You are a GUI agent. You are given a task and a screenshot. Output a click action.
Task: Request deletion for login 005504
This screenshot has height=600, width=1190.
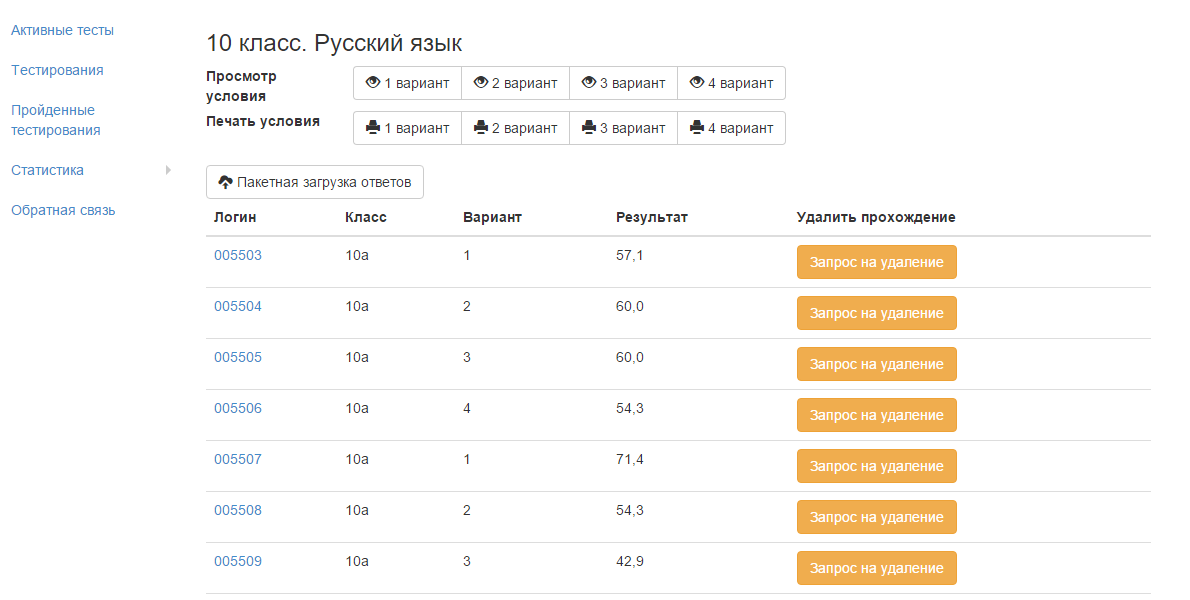(x=876, y=313)
